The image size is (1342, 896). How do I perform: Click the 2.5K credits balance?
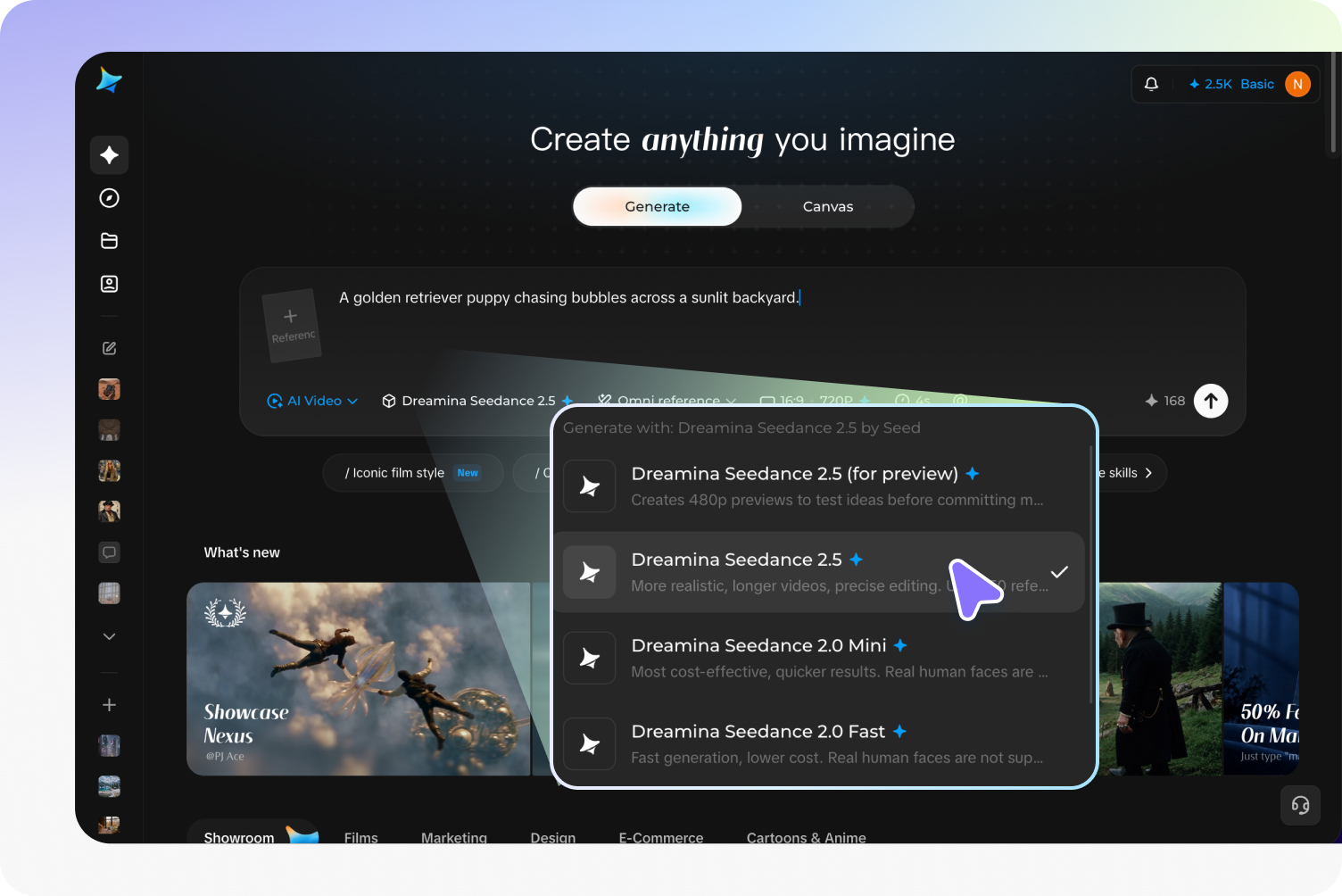coord(1210,84)
